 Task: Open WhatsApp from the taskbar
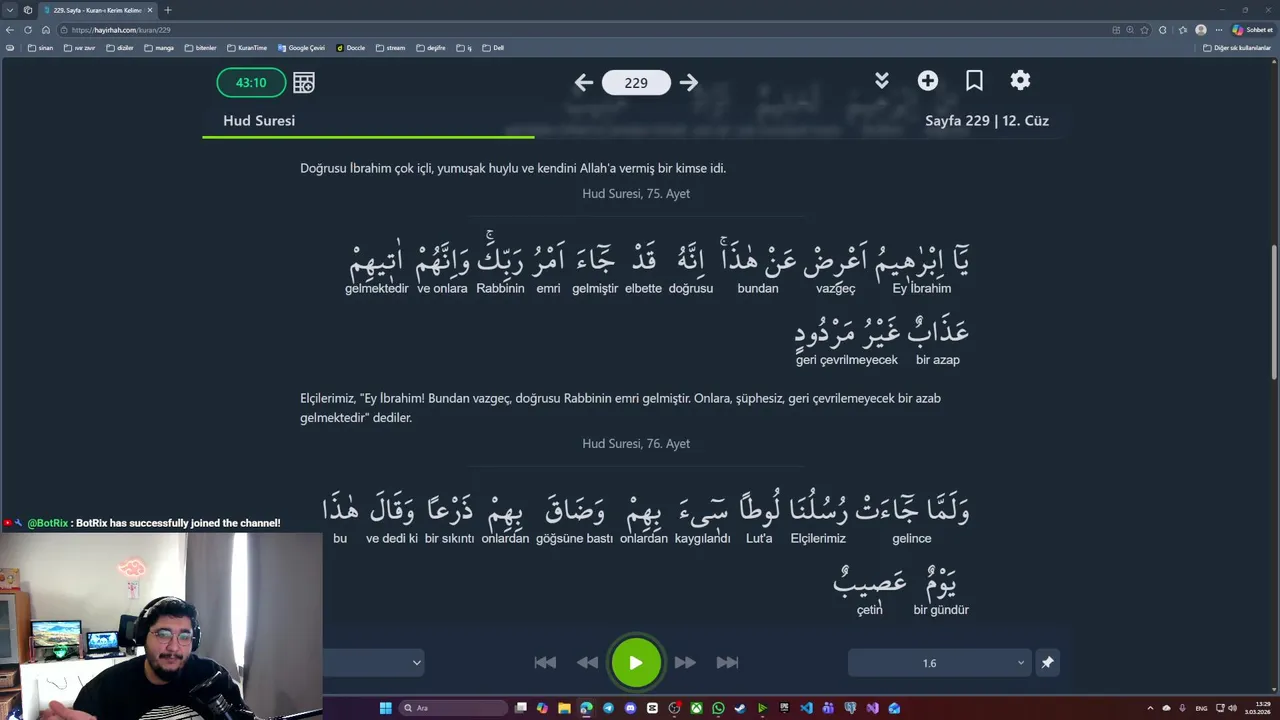(x=718, y=708)
